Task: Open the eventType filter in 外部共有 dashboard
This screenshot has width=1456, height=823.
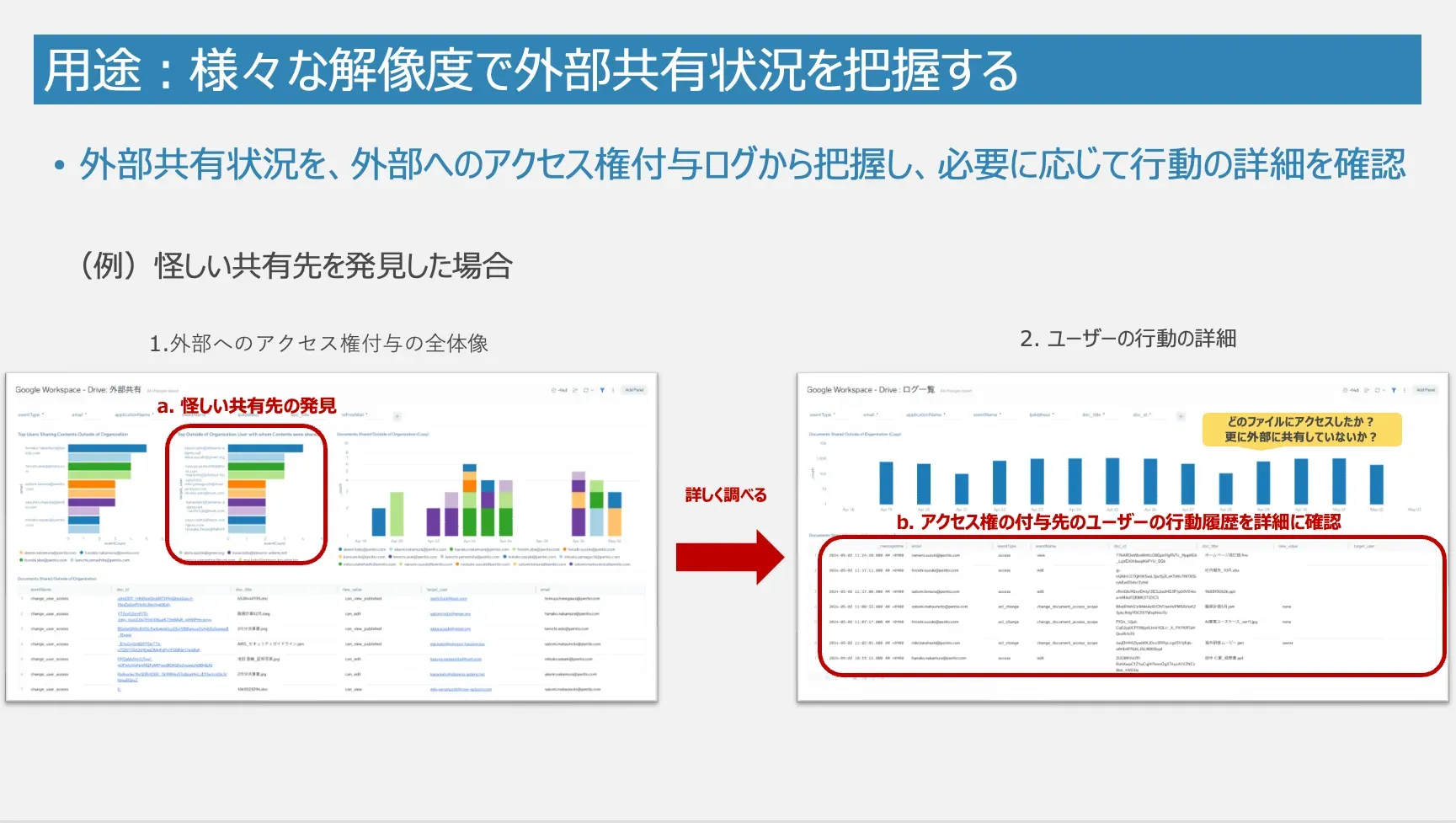Action: 30,414
